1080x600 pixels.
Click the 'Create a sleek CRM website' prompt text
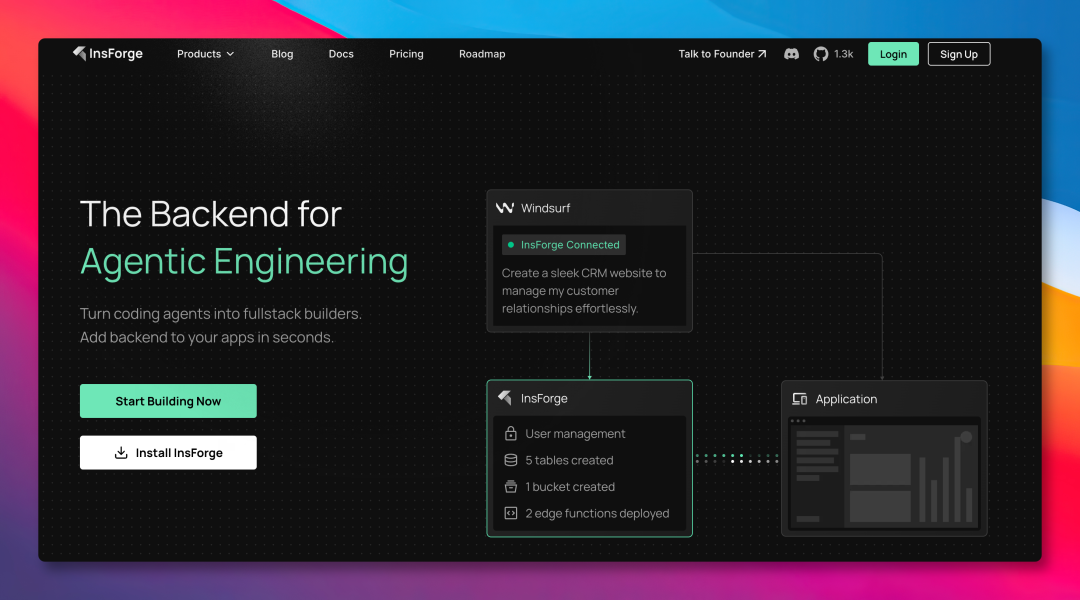[584, 291]
